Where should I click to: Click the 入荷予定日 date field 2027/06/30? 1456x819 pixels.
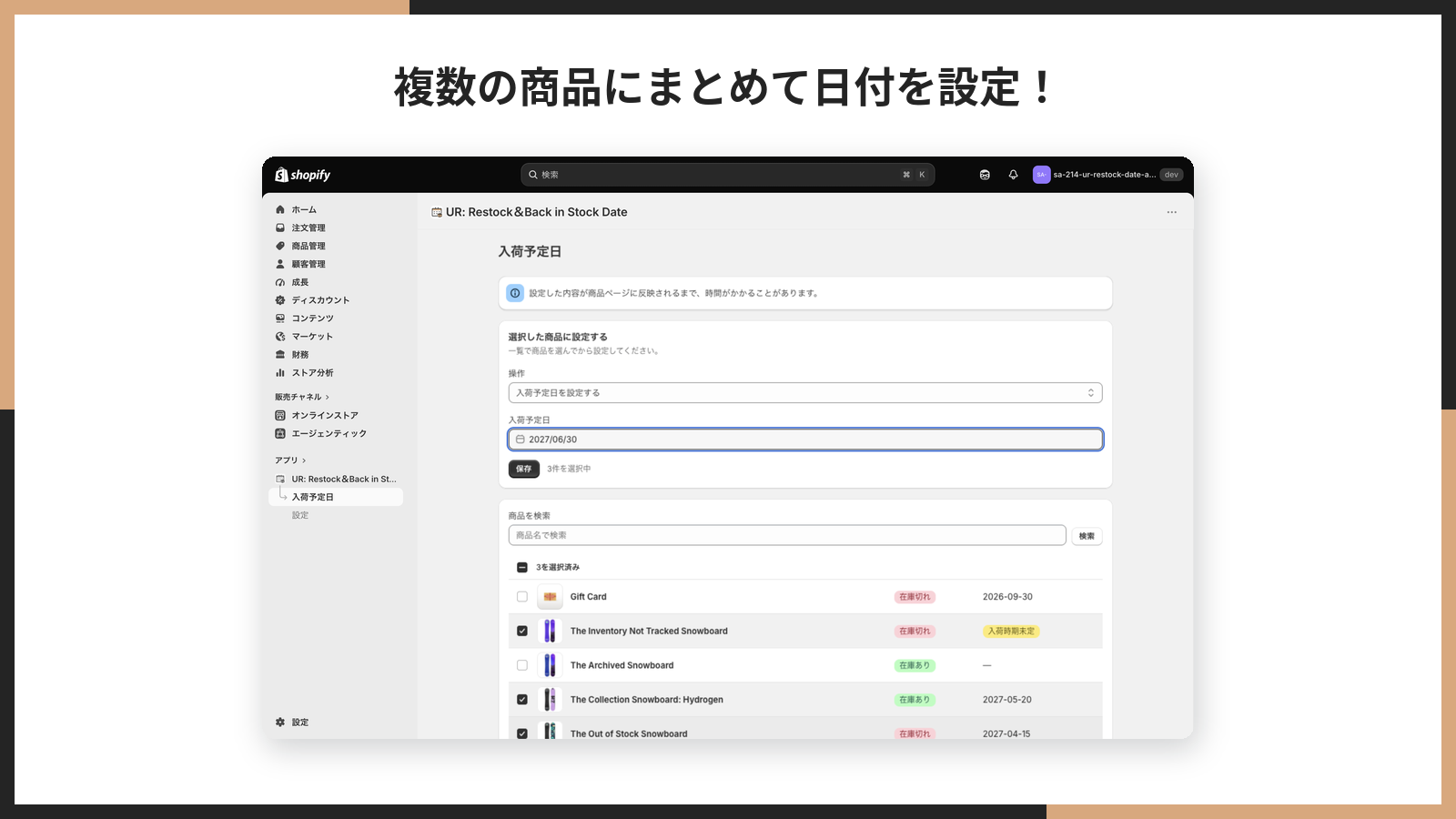(x=805, y=440)
